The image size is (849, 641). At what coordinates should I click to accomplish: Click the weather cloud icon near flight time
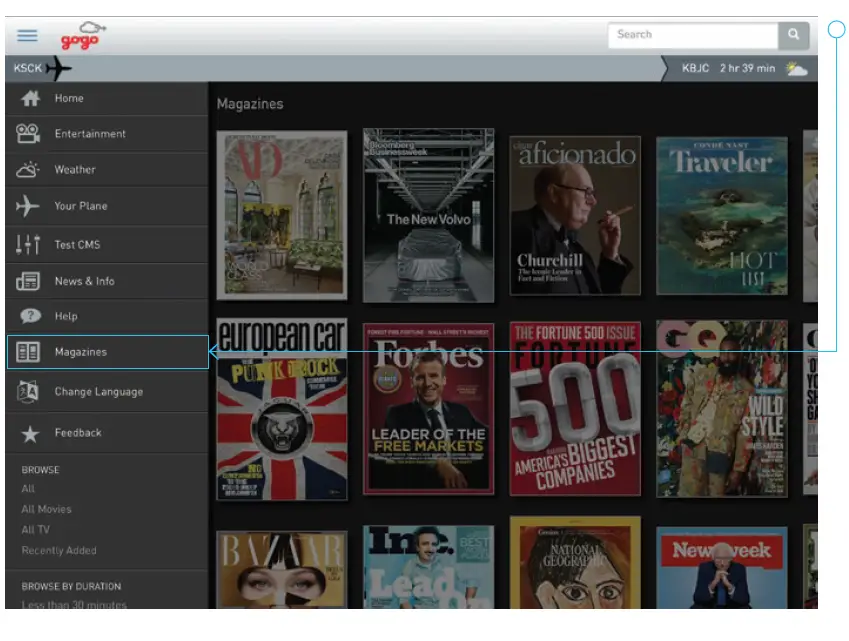tap(796, 68)
